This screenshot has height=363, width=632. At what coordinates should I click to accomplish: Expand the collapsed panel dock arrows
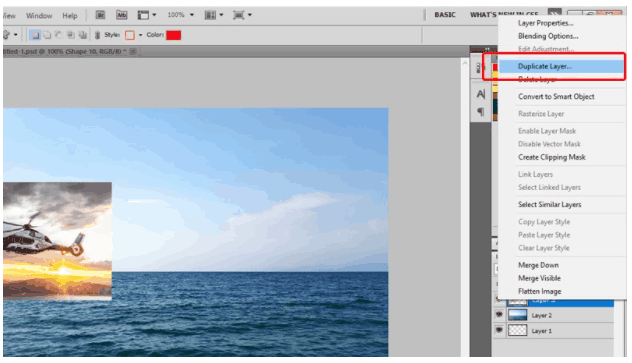point(487,49)
